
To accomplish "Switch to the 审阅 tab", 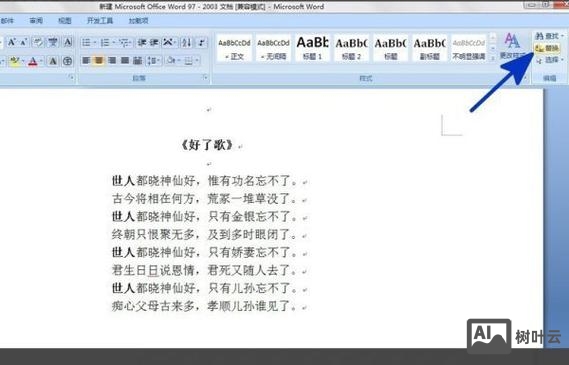I will (x=36, y=21).
